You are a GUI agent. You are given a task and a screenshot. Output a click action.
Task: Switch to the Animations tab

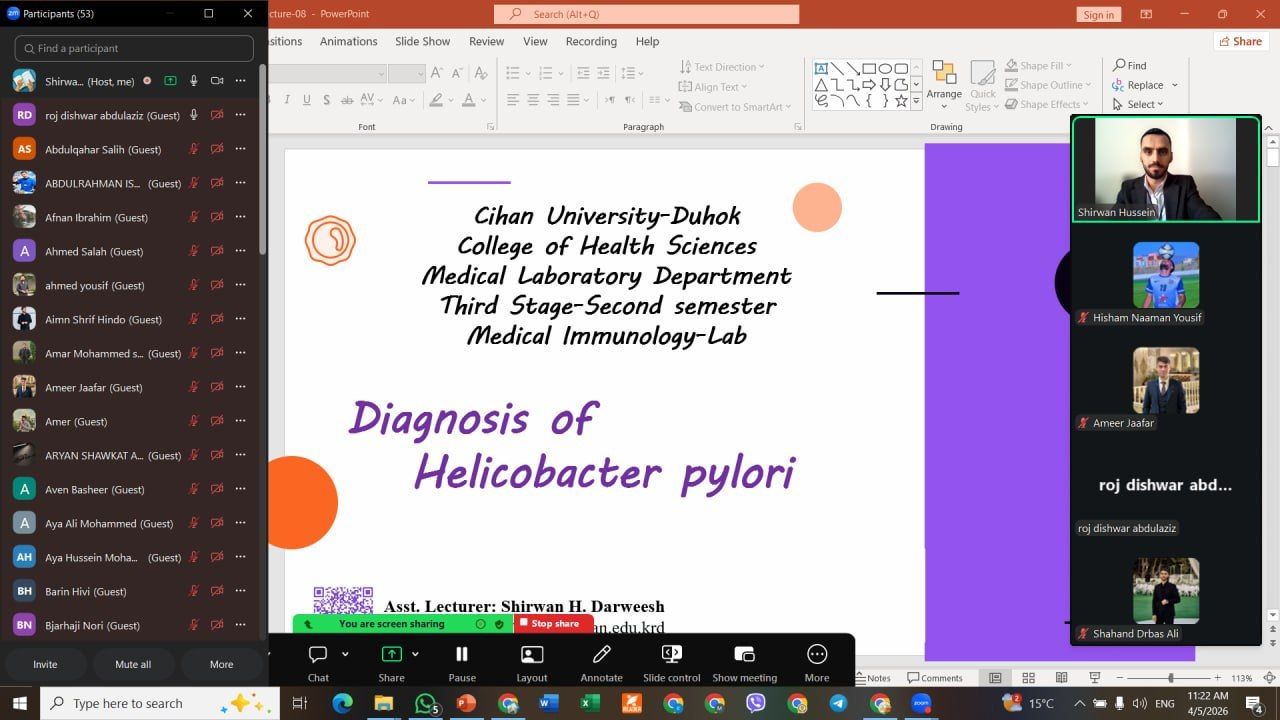(348, 41)
